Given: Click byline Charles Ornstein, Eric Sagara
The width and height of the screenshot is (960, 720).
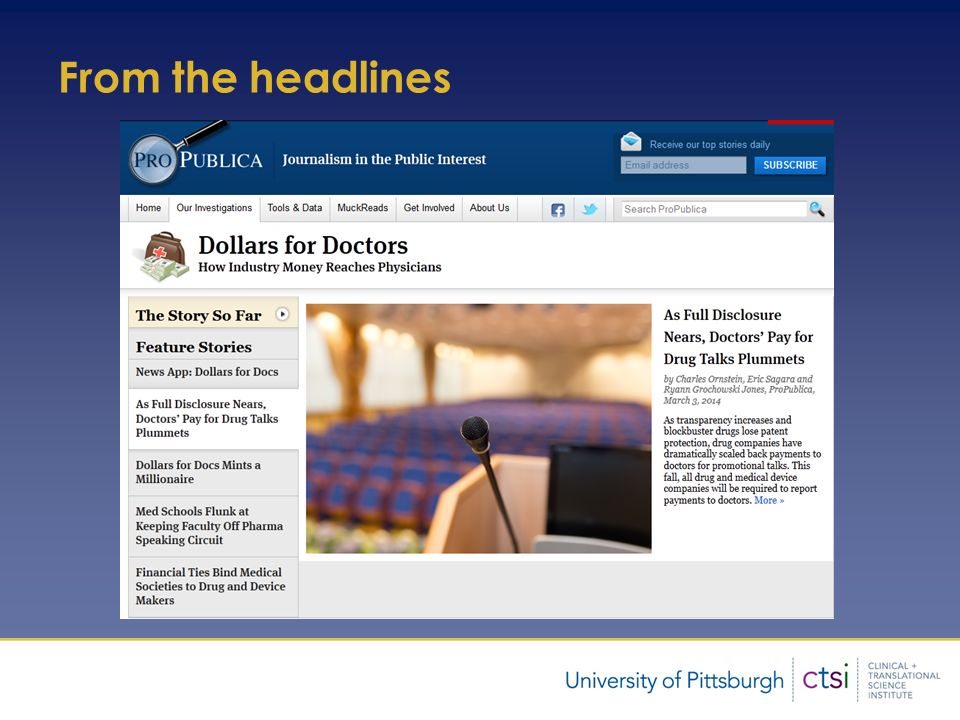Looking at the screenshot, I should 739,390.
